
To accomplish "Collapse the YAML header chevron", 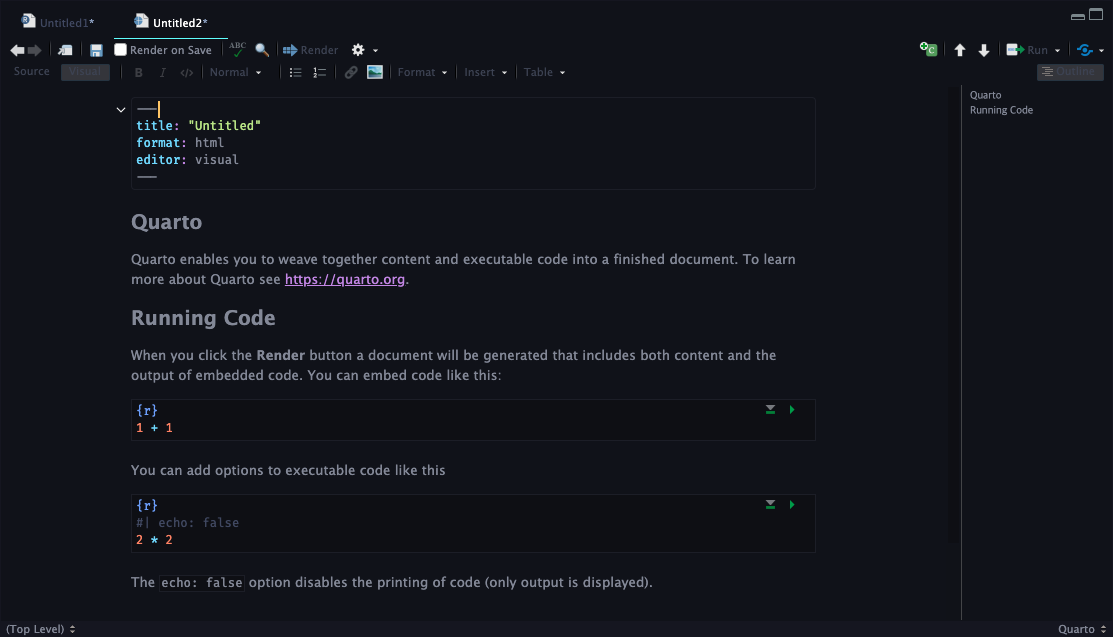I will click(x=121, y=110).
